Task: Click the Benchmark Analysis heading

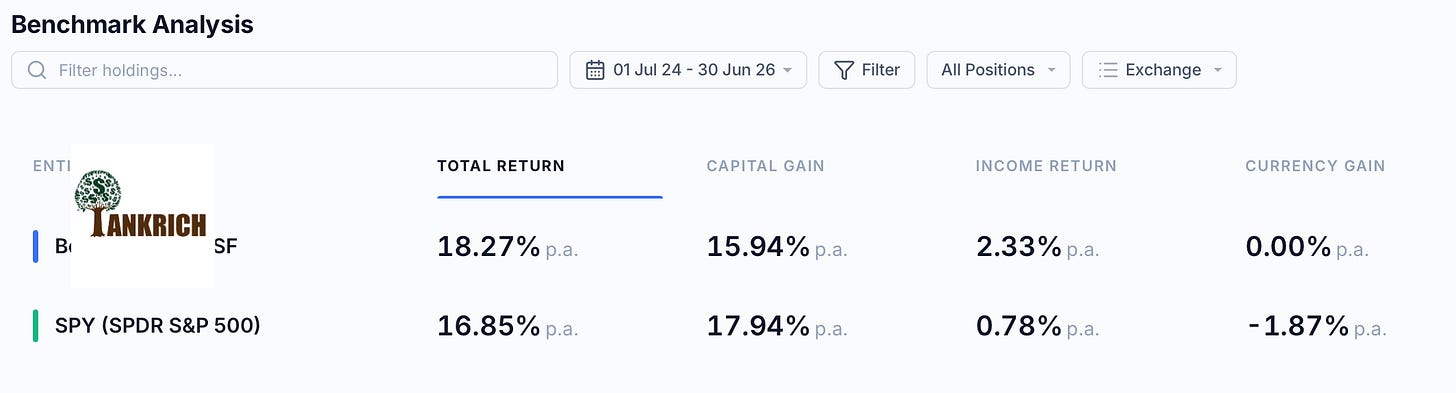Action: click(132, 24)
